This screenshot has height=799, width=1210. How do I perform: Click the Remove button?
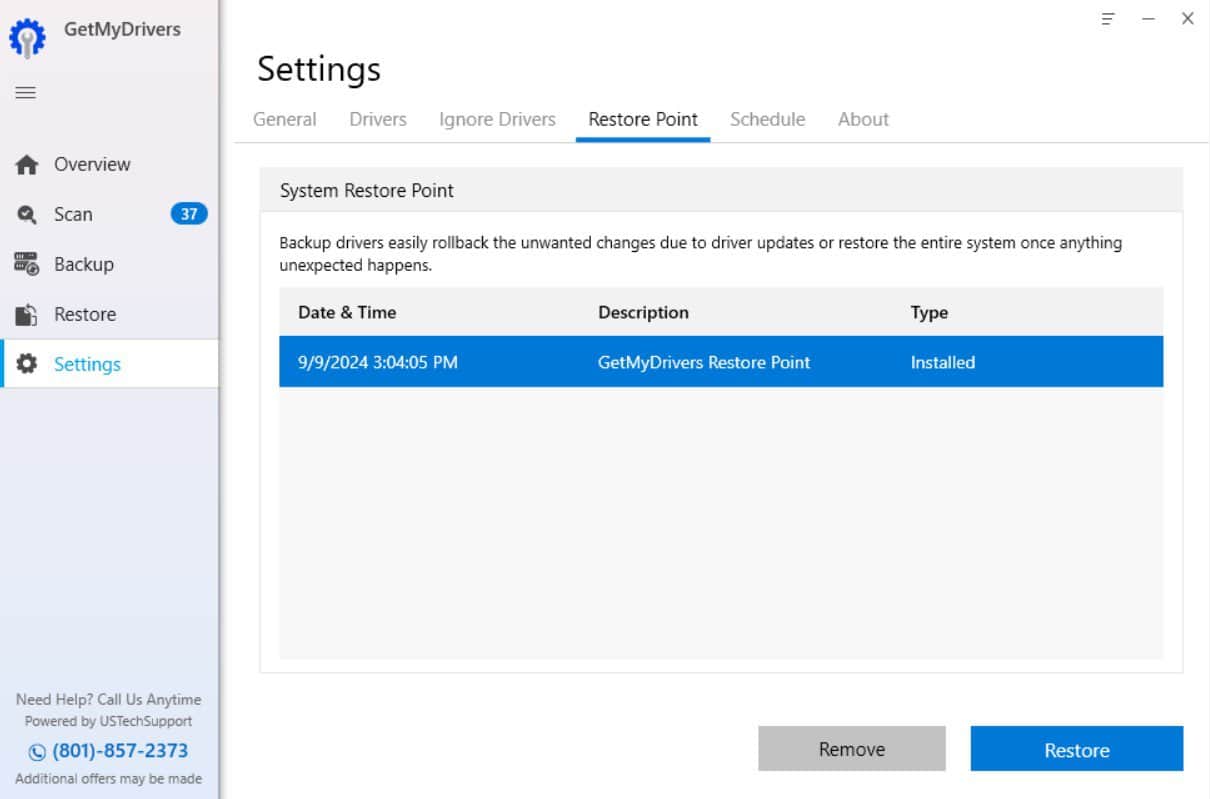click(852, 749)
